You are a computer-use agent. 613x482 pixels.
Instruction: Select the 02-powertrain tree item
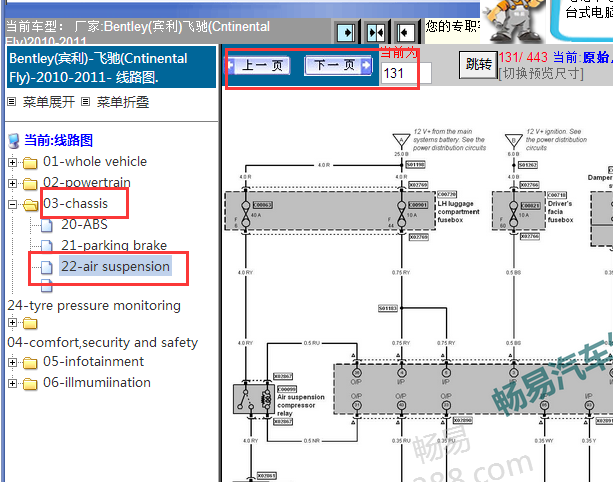coord(87,183)
